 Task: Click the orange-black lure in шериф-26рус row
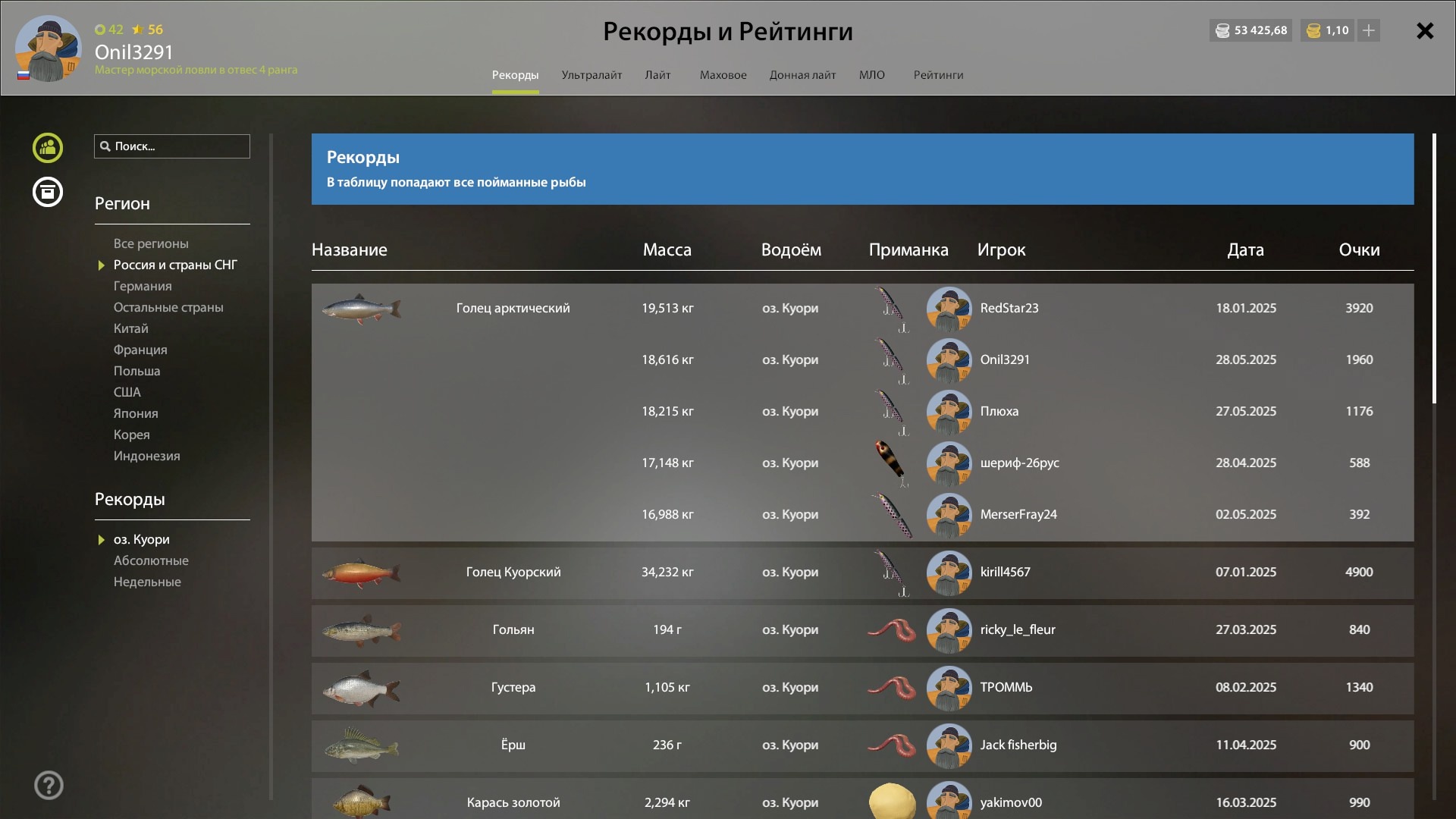(892, 463)
